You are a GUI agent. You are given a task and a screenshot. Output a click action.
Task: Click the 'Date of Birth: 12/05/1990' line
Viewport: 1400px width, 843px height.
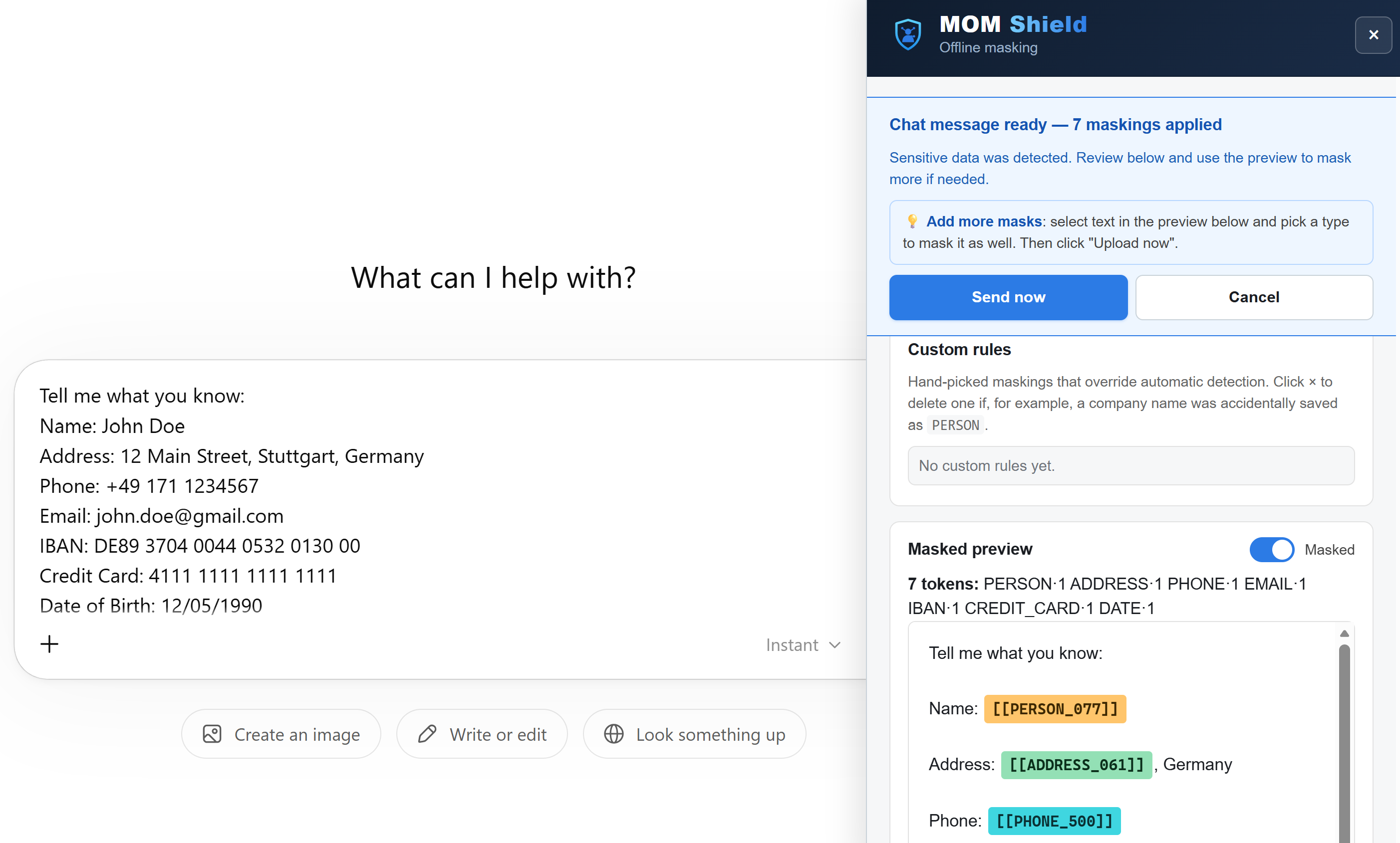[151, 605]
